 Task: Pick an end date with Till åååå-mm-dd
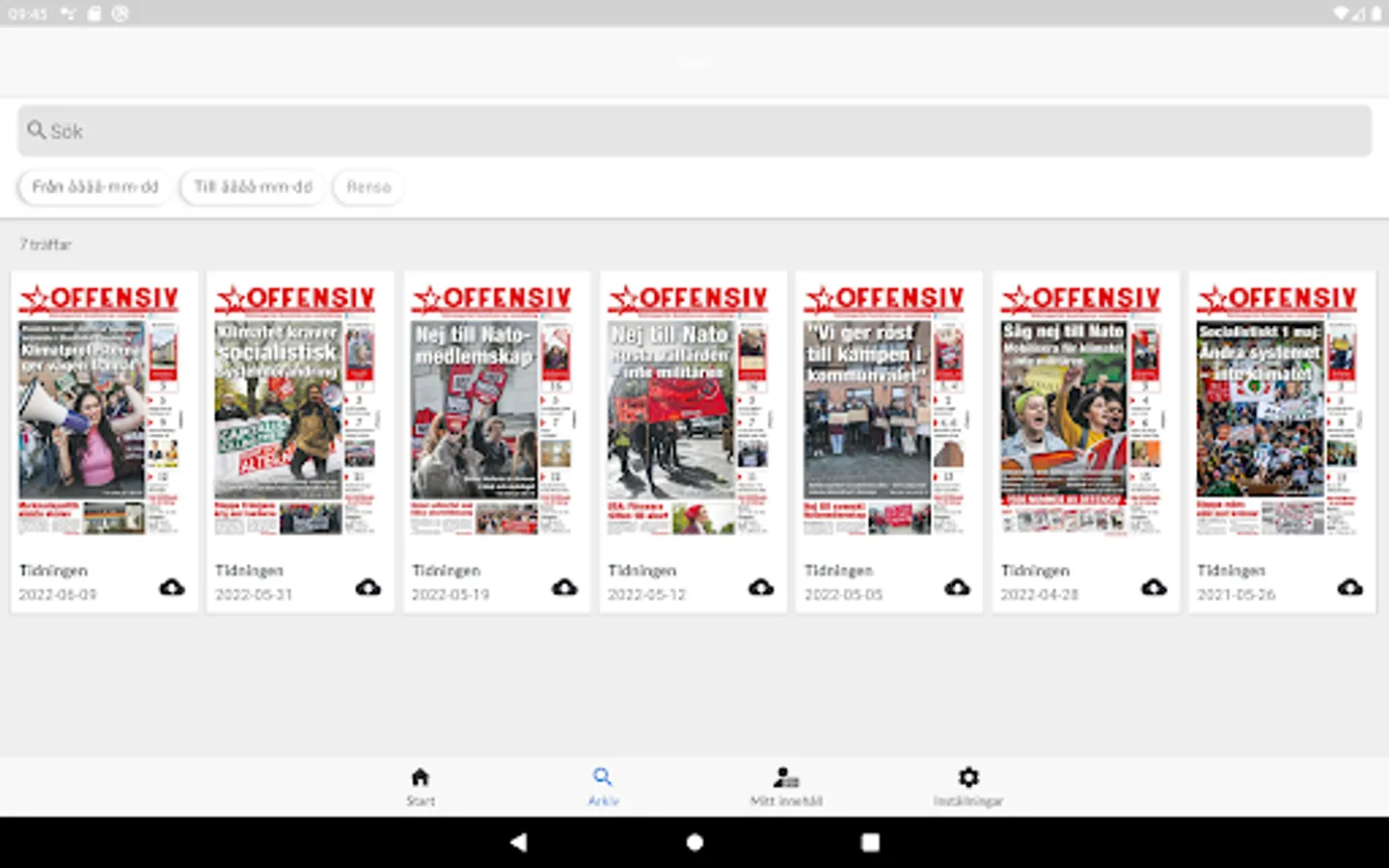pyautogui.click(x=253, y=187)
